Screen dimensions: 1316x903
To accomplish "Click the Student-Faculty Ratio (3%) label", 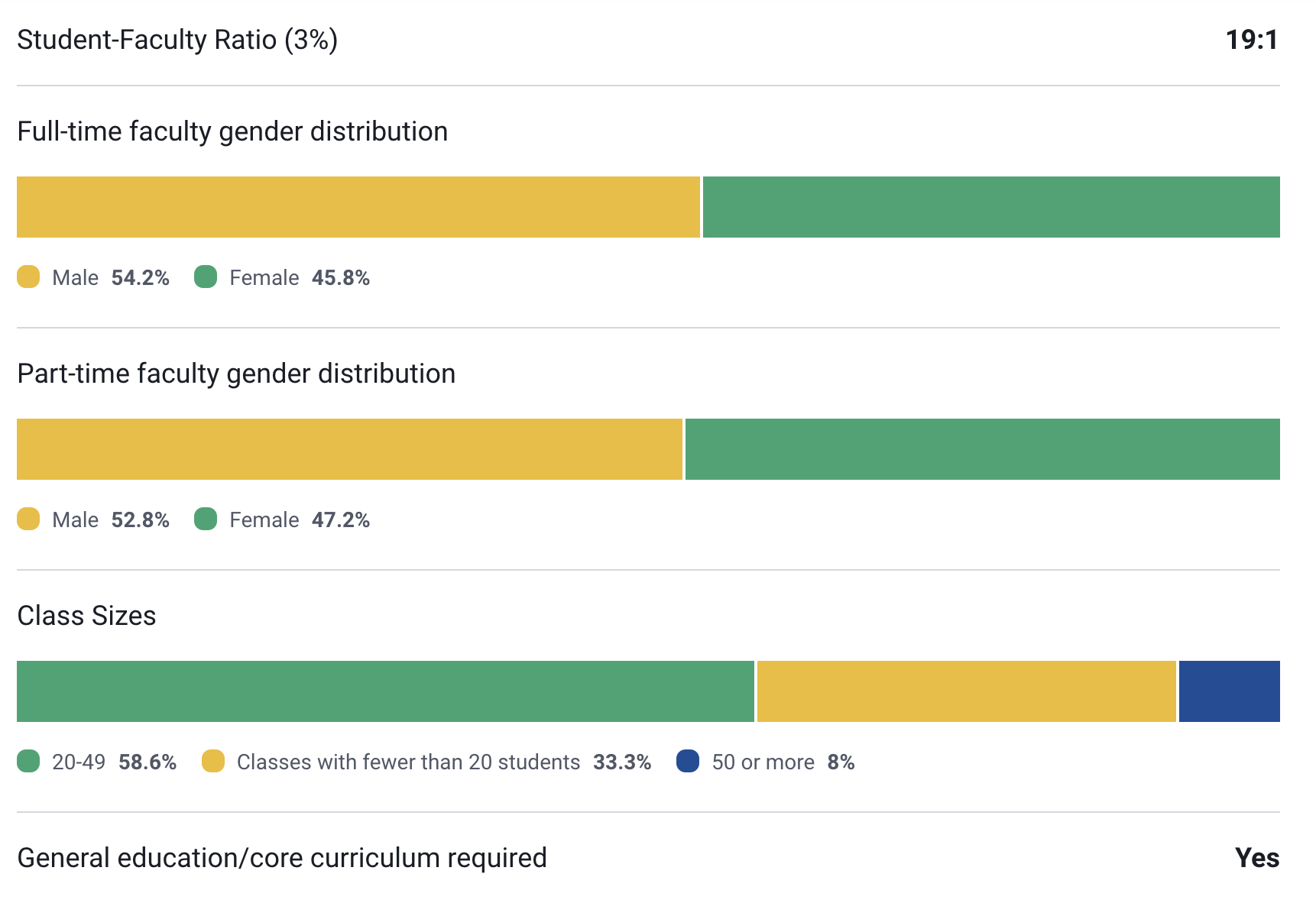I will 177,40.
